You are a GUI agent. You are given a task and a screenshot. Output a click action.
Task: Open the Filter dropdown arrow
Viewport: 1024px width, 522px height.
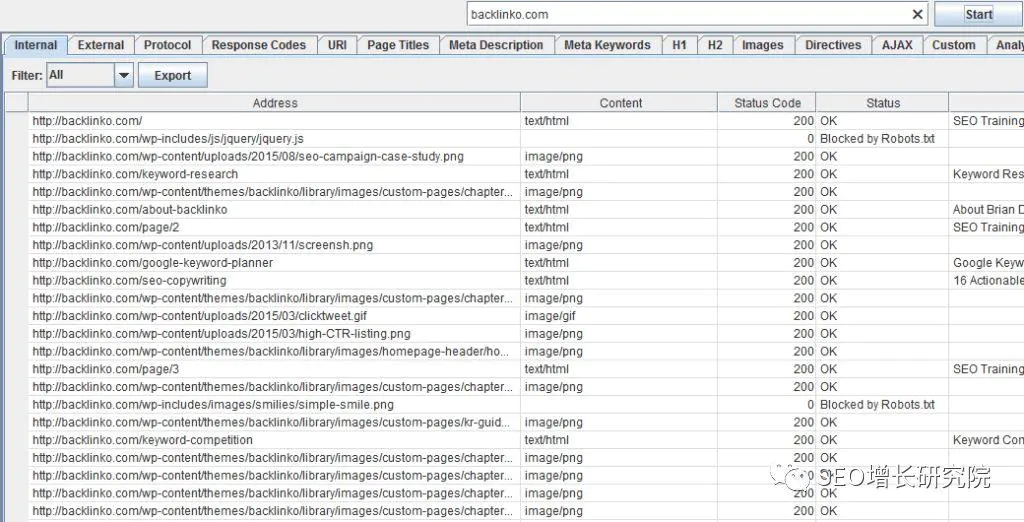(124, 75)
